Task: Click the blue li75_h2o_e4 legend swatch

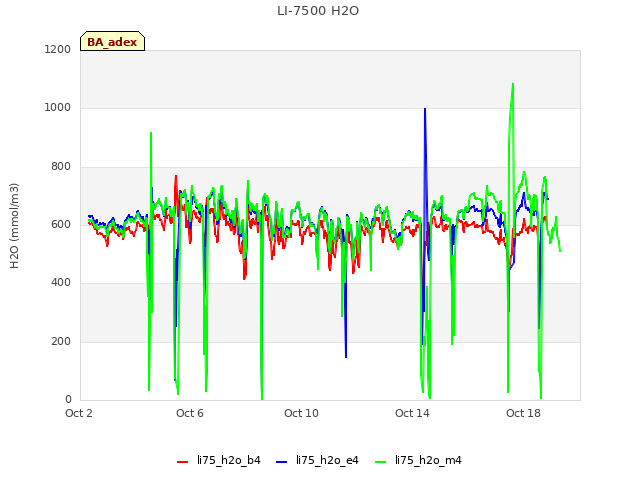Action: pyautogui.click(x=281, y=462)
